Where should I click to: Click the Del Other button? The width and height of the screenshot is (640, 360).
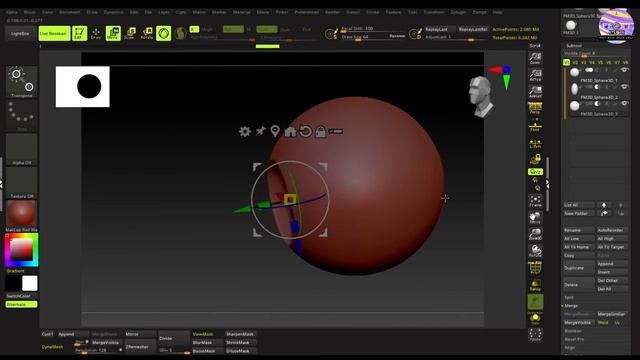pyautogui.click(x=612, y=280)
